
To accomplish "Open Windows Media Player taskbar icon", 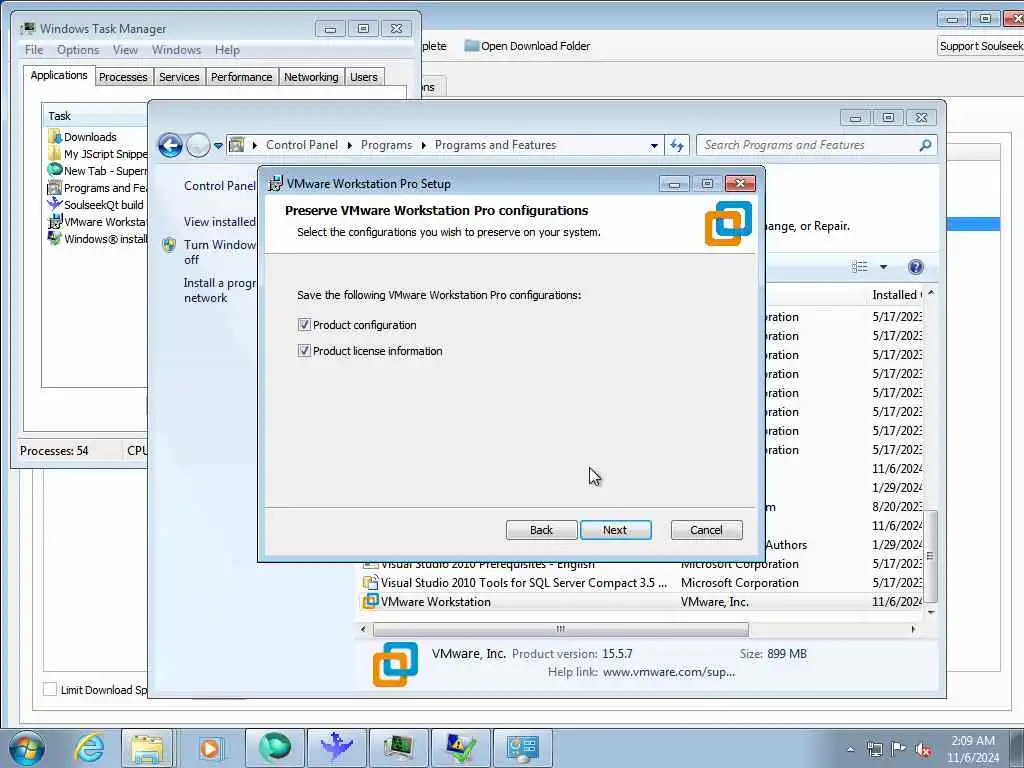I will (210, 748).
